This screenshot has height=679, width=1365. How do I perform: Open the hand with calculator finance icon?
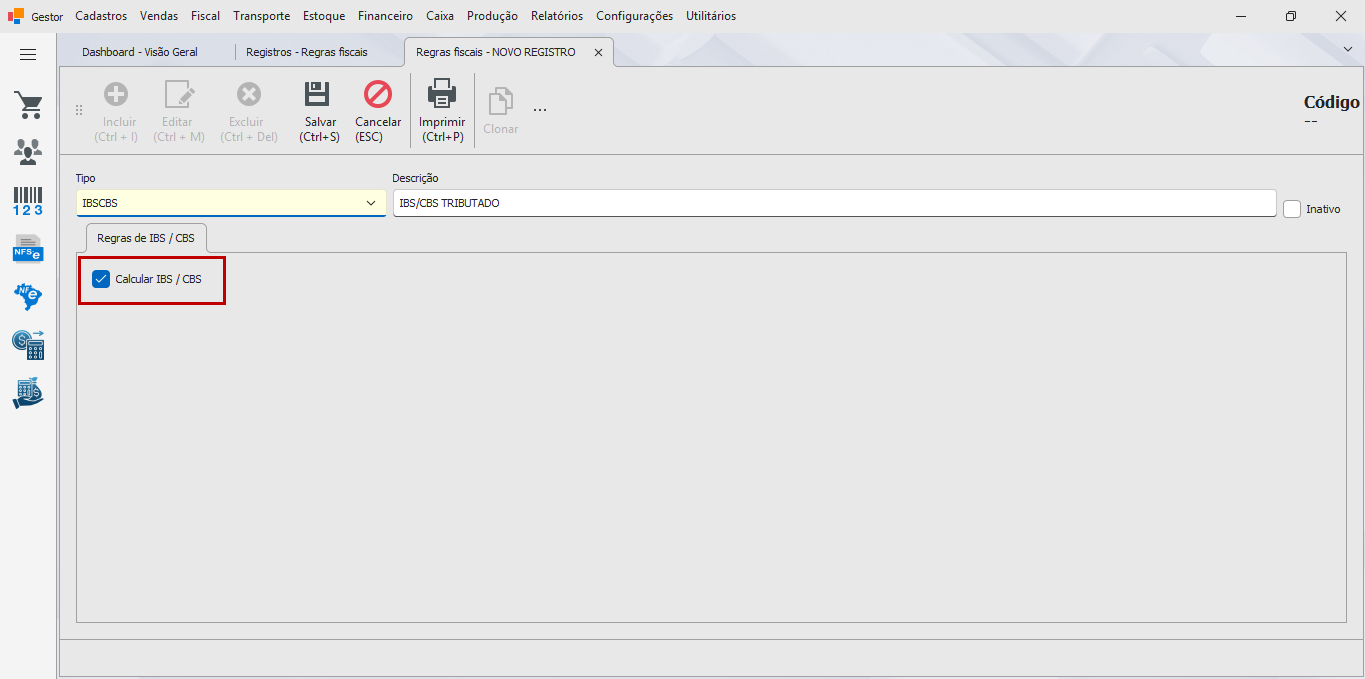point(28,393)
